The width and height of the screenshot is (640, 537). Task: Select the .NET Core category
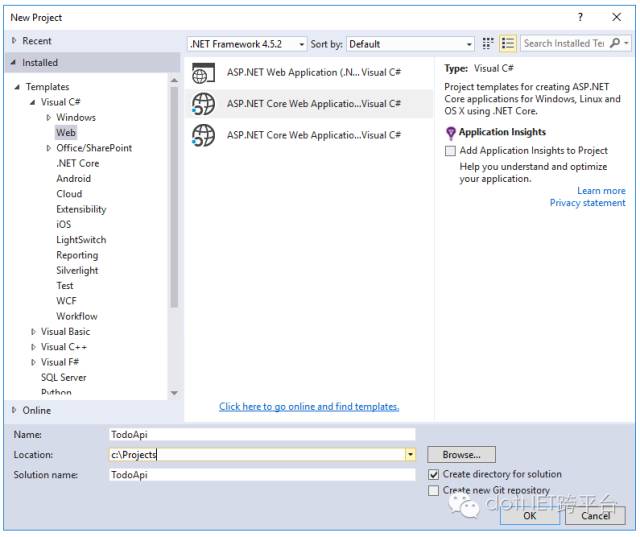(x=78, y=163)
